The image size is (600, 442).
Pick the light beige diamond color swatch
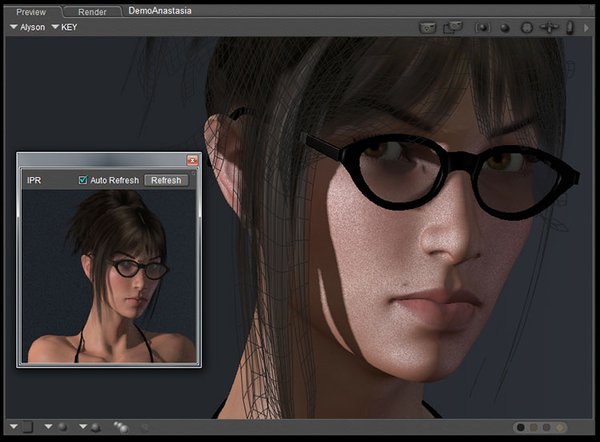(x=560, y=427)
